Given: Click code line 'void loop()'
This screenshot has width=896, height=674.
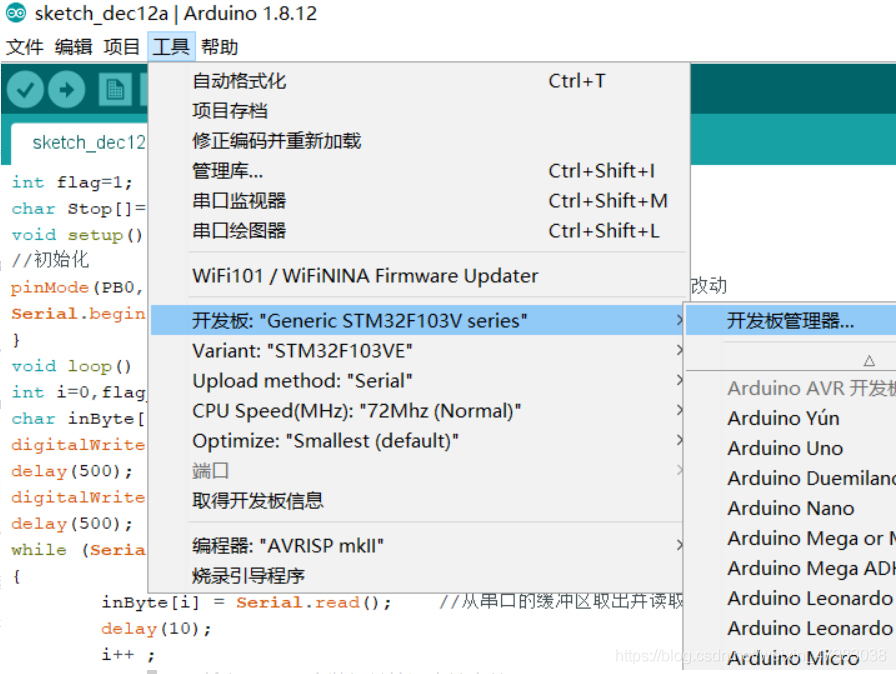Looking at the screenshot, I should [x=72, y=366].
